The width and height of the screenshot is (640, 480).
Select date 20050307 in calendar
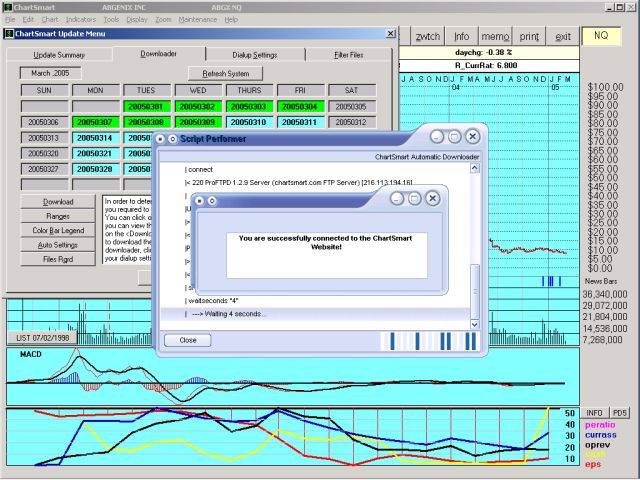[95, 122]
